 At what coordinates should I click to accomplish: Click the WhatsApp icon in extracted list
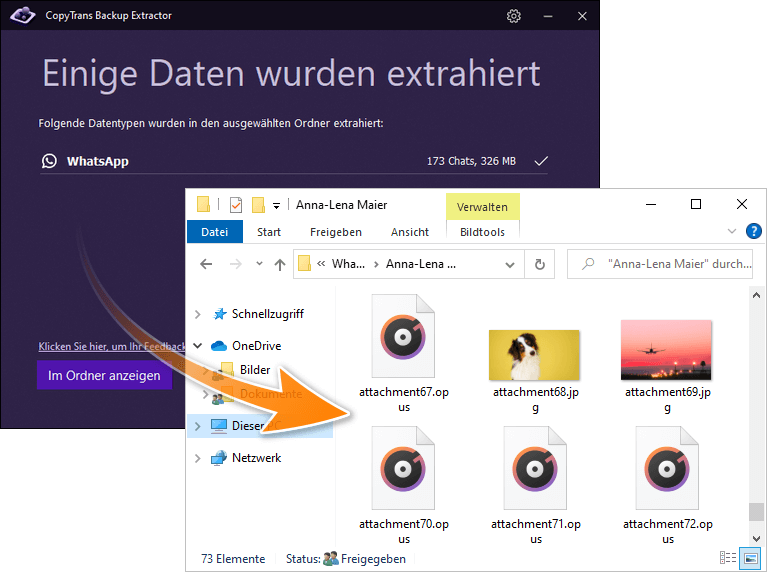tap(49, 161)
